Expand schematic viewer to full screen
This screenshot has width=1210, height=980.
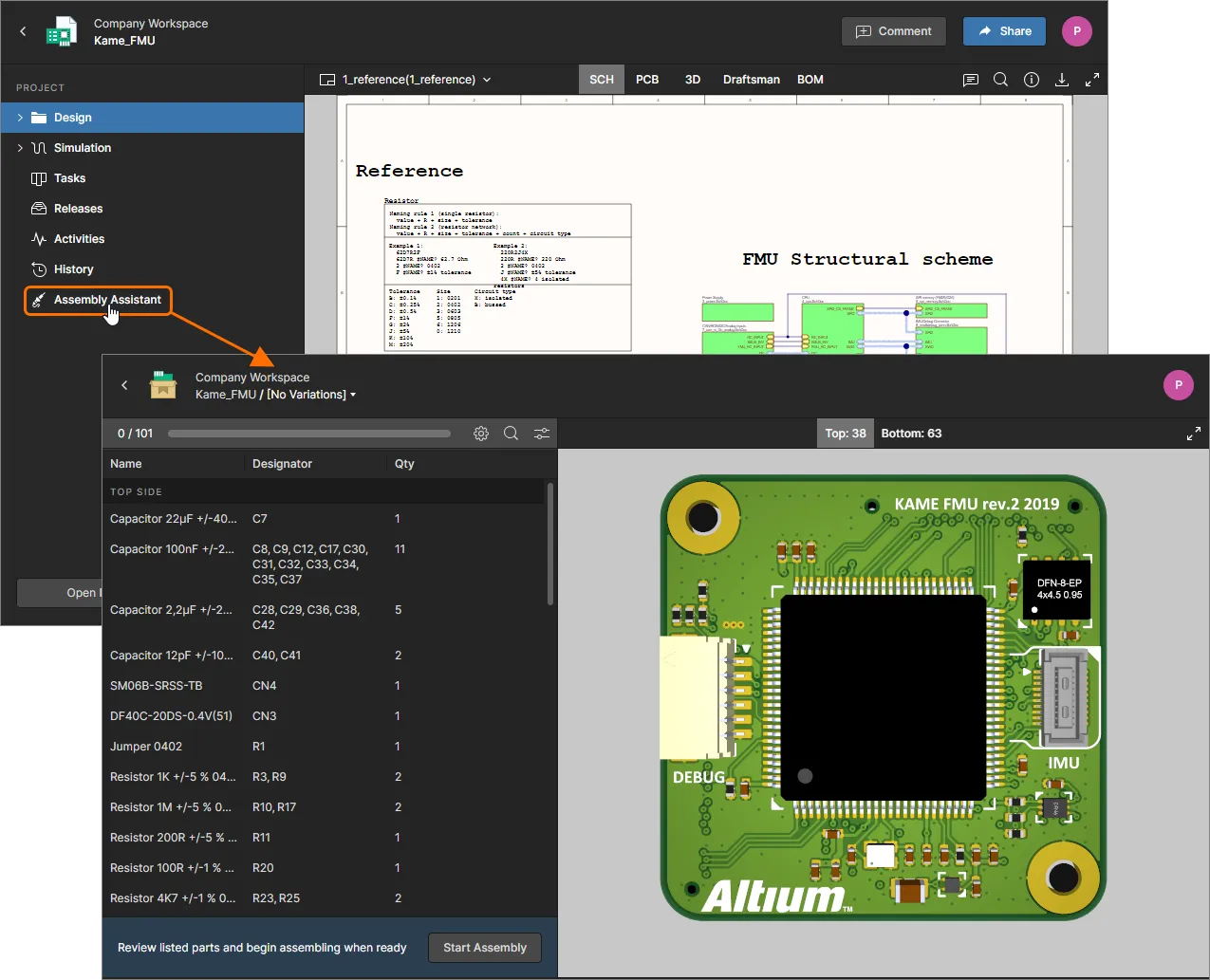(1092, 80)
